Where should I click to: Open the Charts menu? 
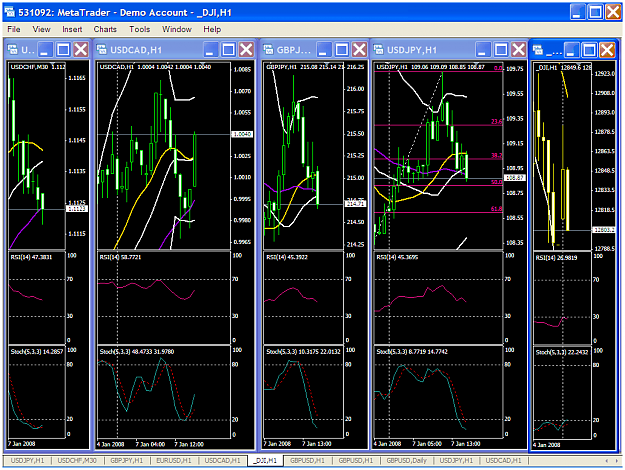pos(105,29)
